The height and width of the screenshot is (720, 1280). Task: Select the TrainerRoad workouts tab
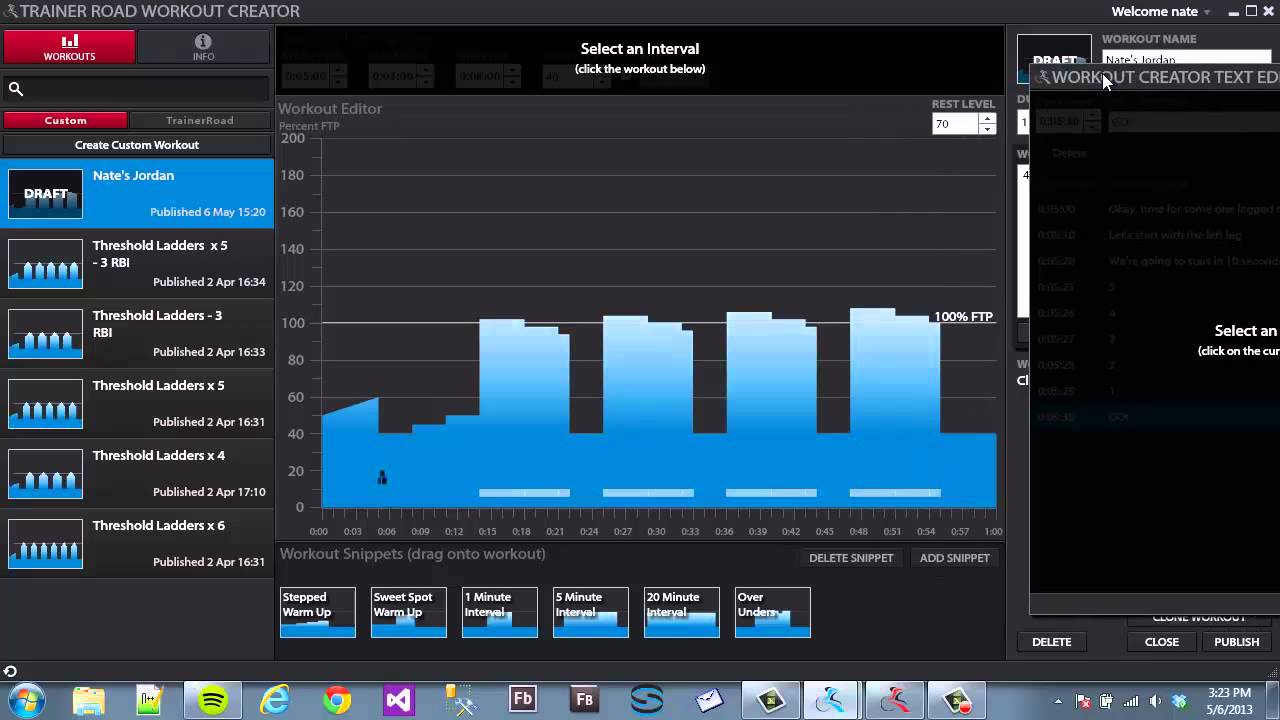point(200,120)
